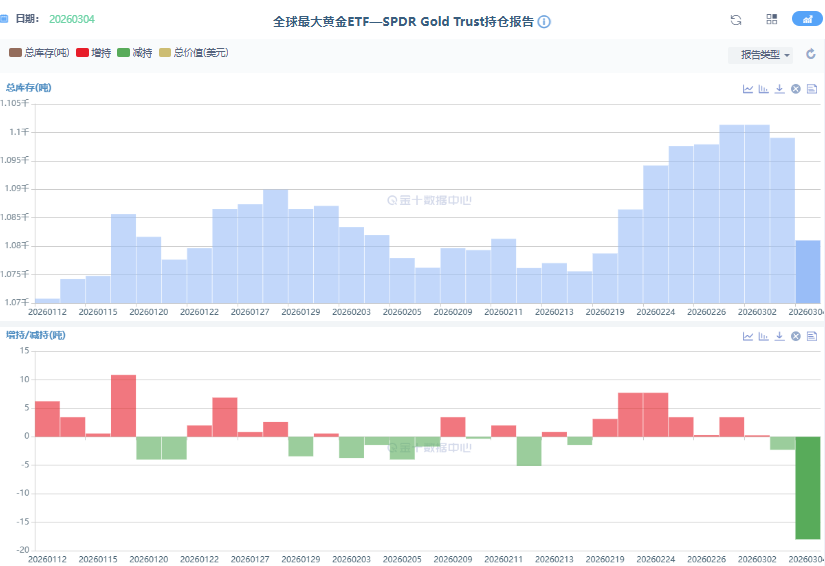Switch 总库存 chart to bar view
The width and height of the screenshot is (825, 566).
point(763,89)
